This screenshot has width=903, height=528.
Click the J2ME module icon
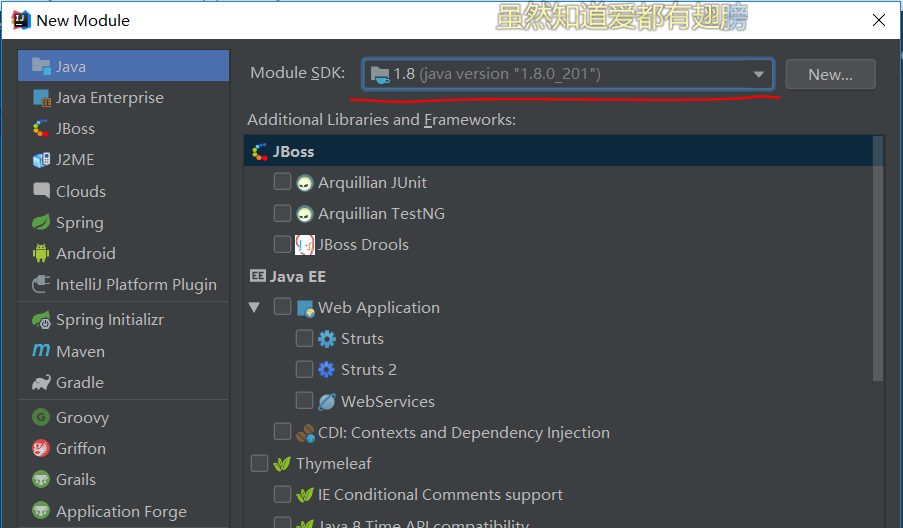click(41, 159)
